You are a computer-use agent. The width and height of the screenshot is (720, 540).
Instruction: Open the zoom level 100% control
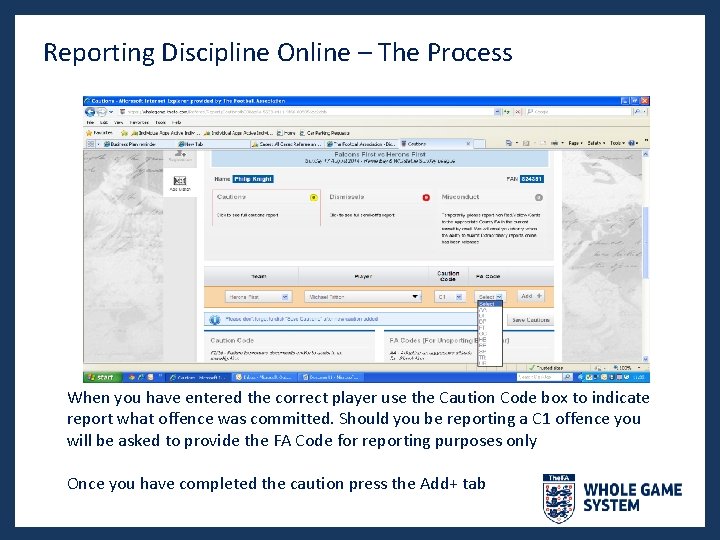(x=625, y=368)
